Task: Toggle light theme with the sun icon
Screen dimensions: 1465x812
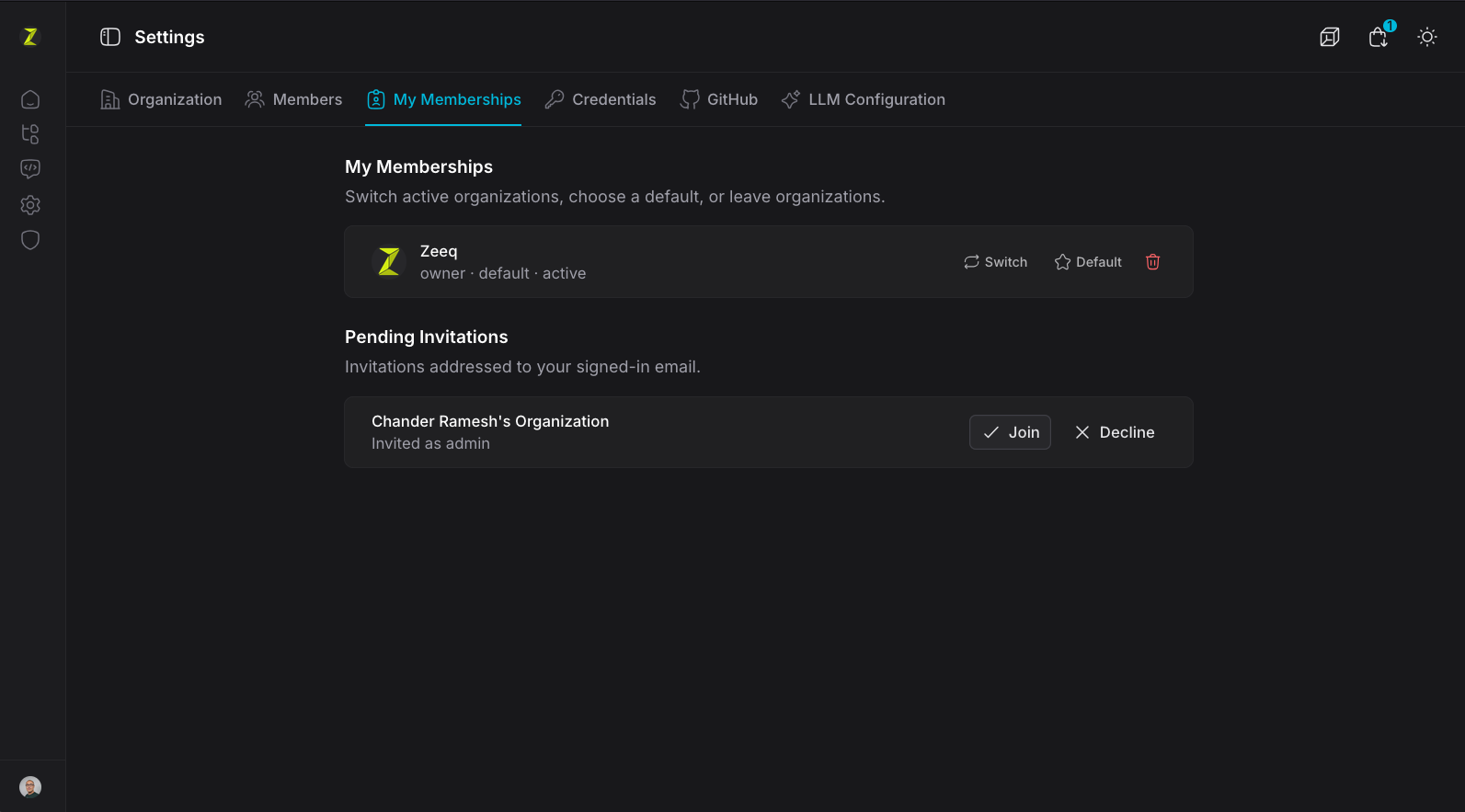Action: point(1427,37)
